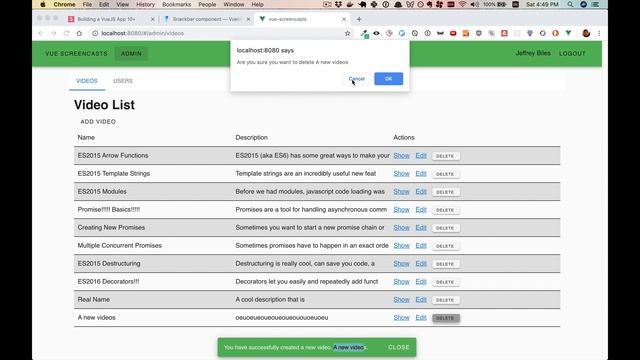Open the Vue devtools extension icon
Image resolution: width=640 pixels, height=360 pixels.
point(568,33)
